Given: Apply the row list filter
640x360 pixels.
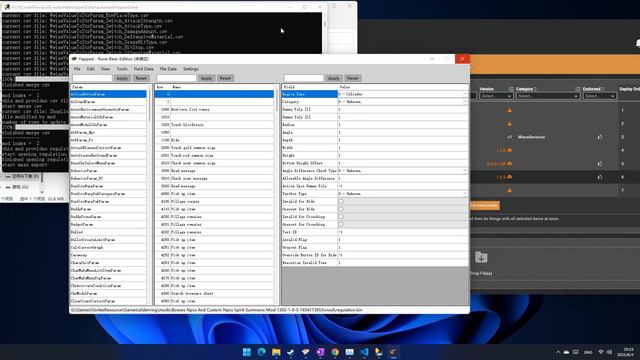Looking at the screenshot, I should [x=207, y=78].
